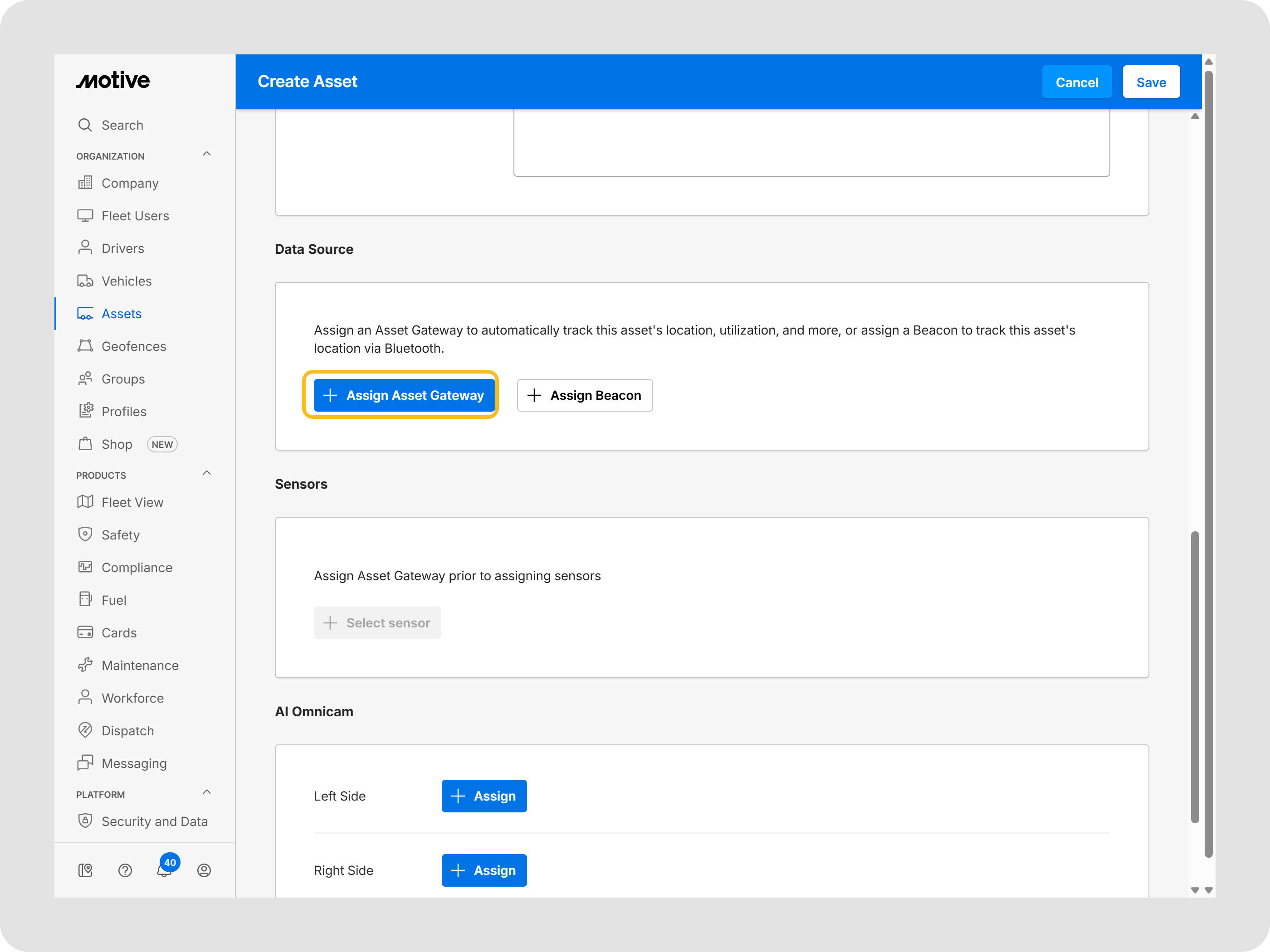The image size is (1270, 952).
Task: Open the help question mark icon
Action: click(x=125, y=870)
